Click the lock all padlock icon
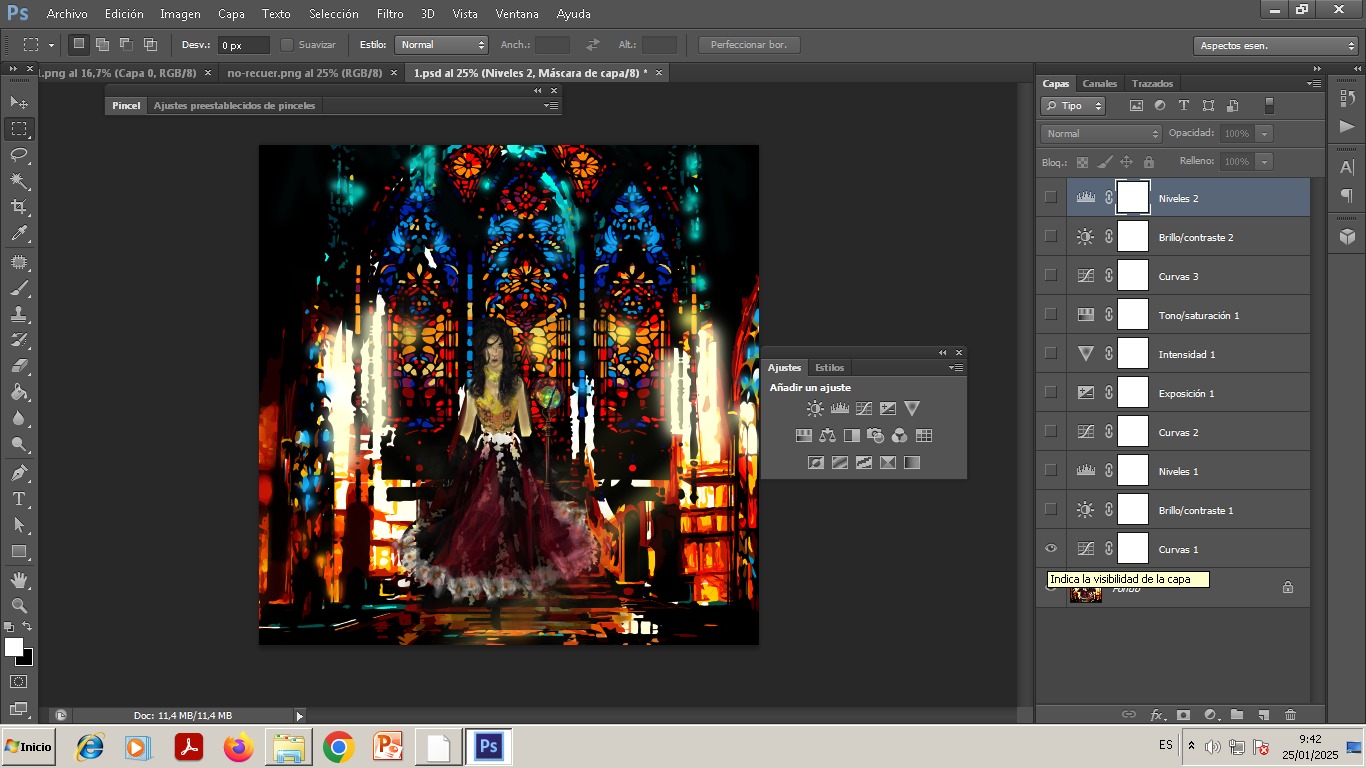The width and height of the screenshot is (1366, 768). tap(1149, 162)
